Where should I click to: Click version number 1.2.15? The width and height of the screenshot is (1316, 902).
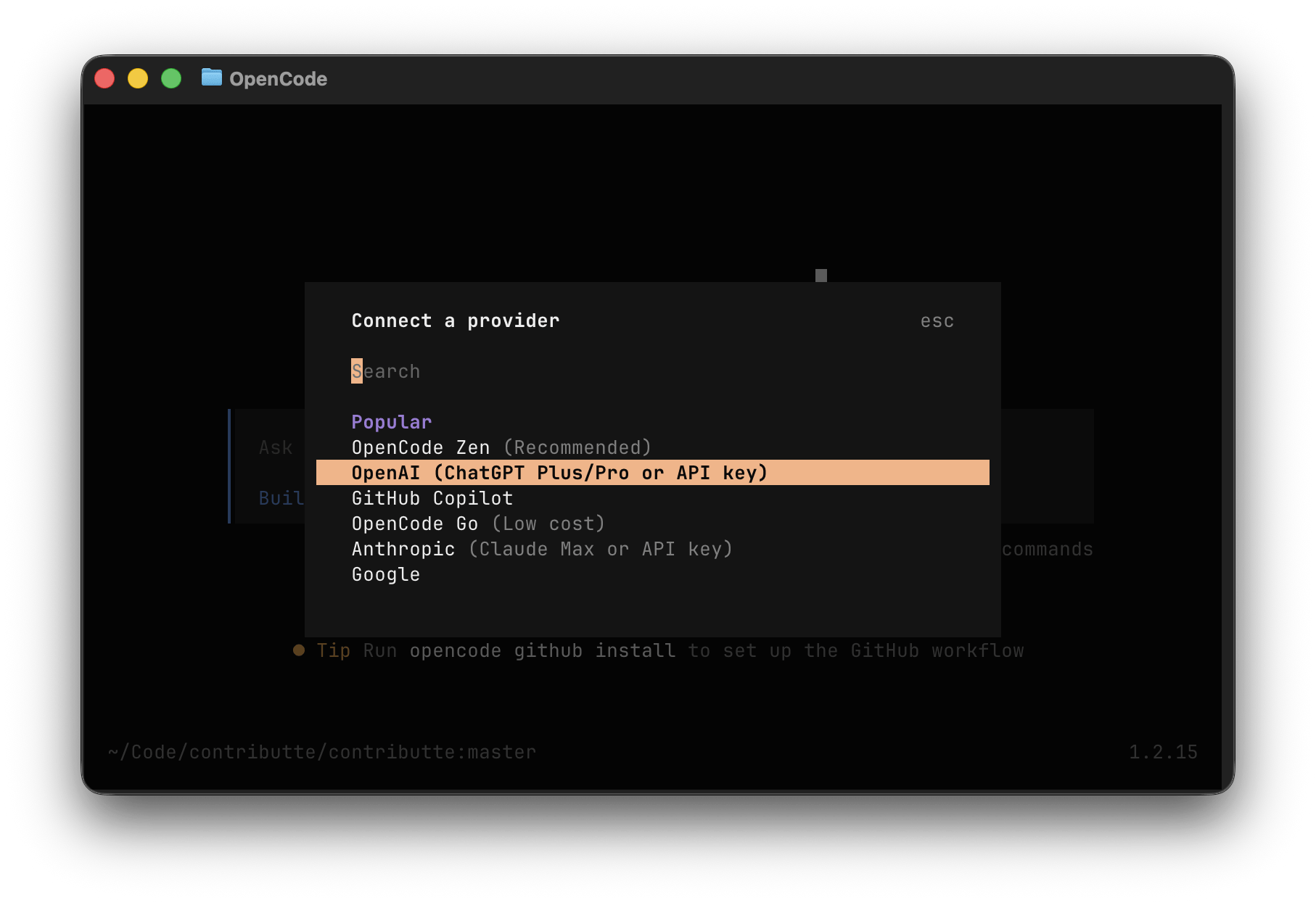tap(1163, 752)
